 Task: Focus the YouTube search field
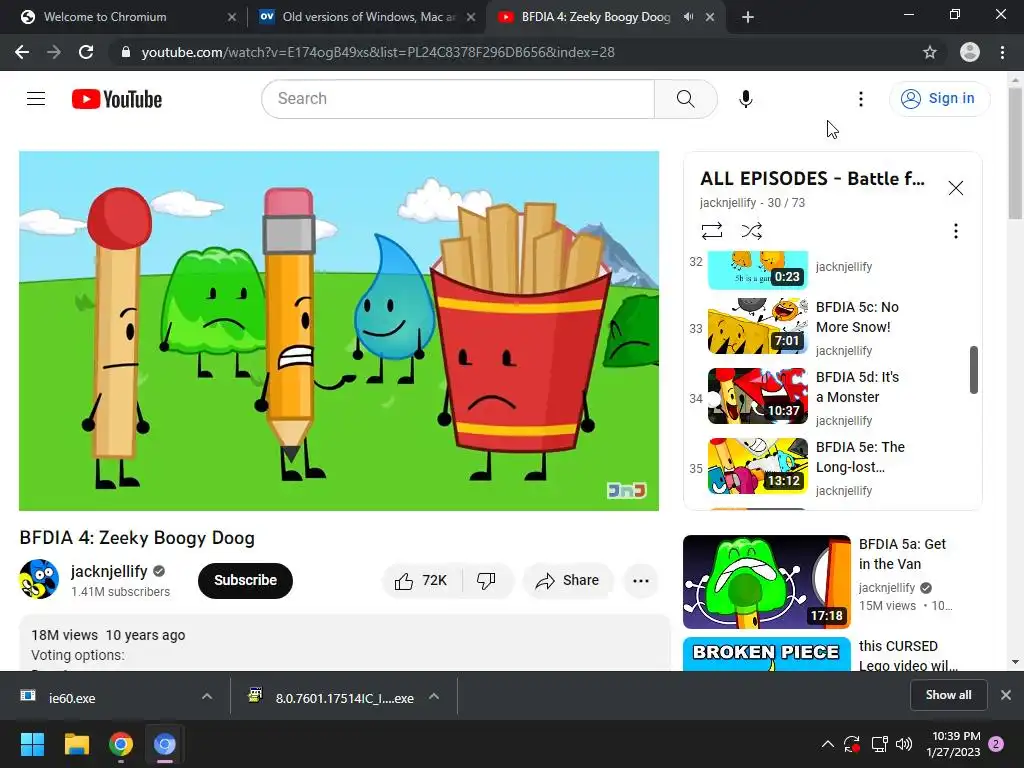click(458, 99)
